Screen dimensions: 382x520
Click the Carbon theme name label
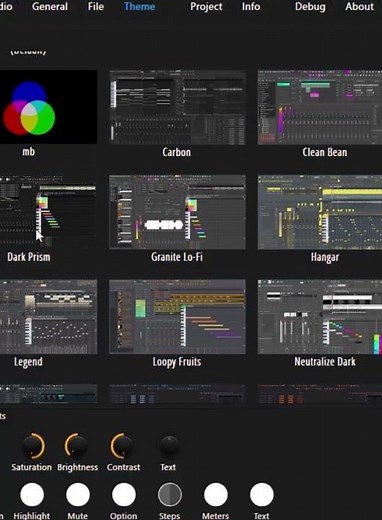(177, 152)
